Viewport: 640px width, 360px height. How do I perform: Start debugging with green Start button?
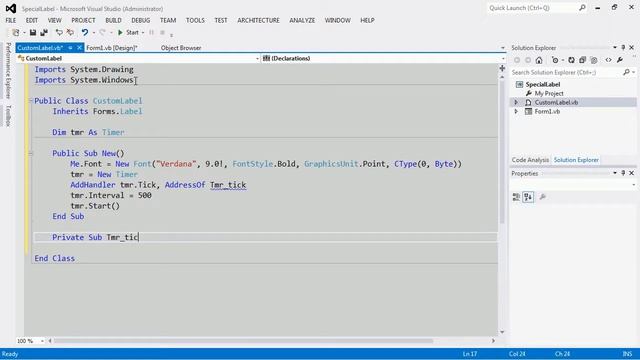point(128,32)
